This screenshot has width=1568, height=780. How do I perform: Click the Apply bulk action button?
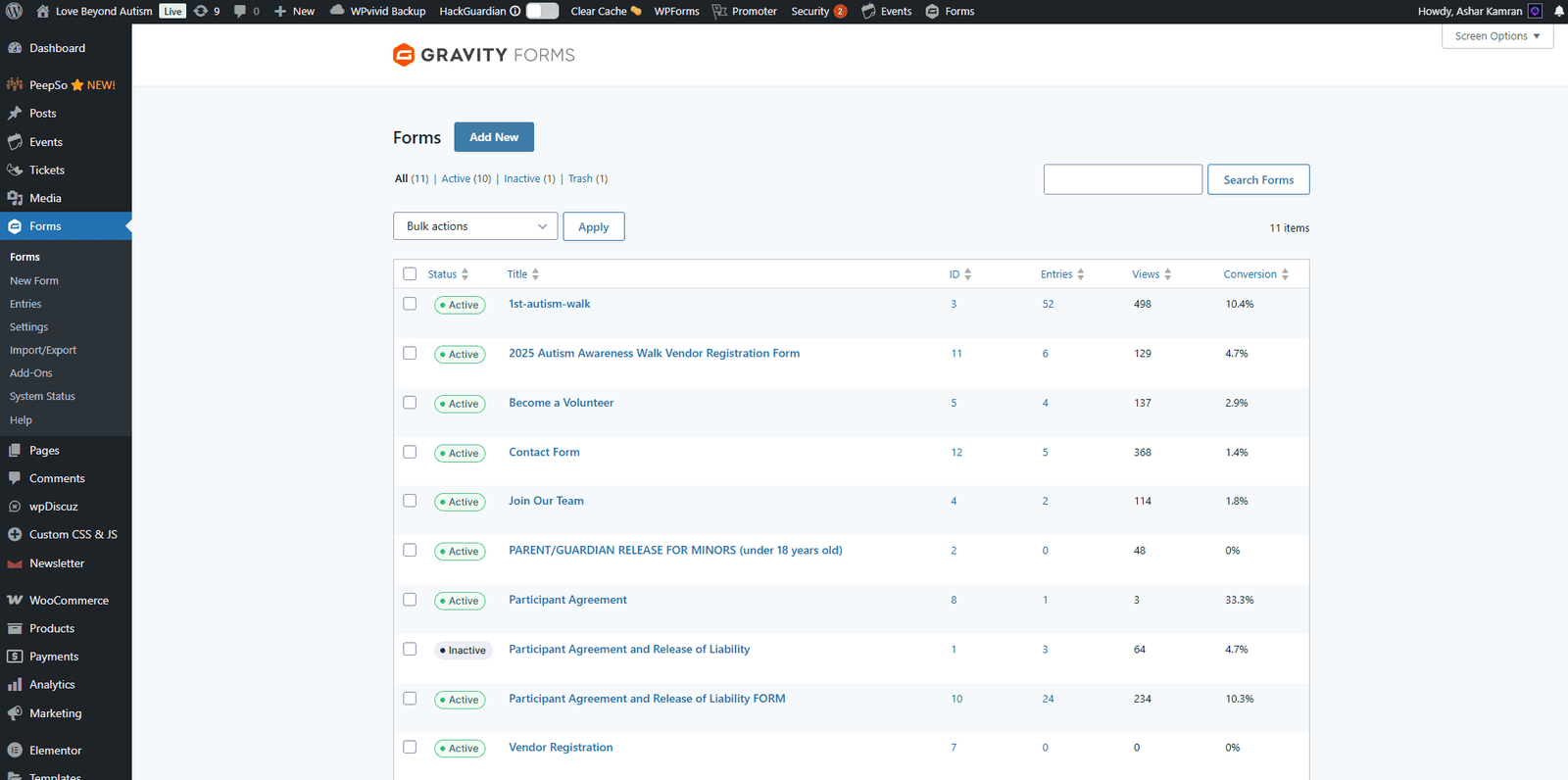pyautogui.click(x=594, y=226)
